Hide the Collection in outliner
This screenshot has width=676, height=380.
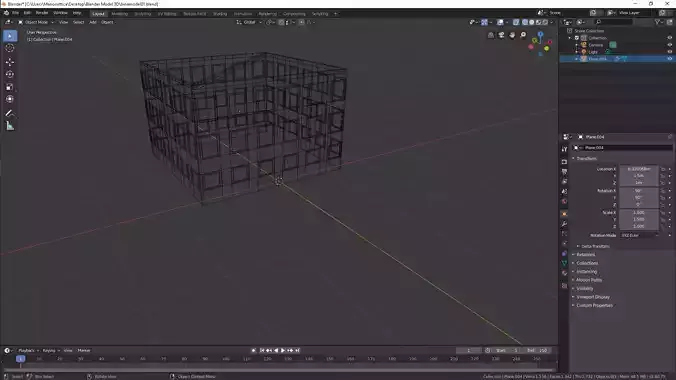(670, 38)
